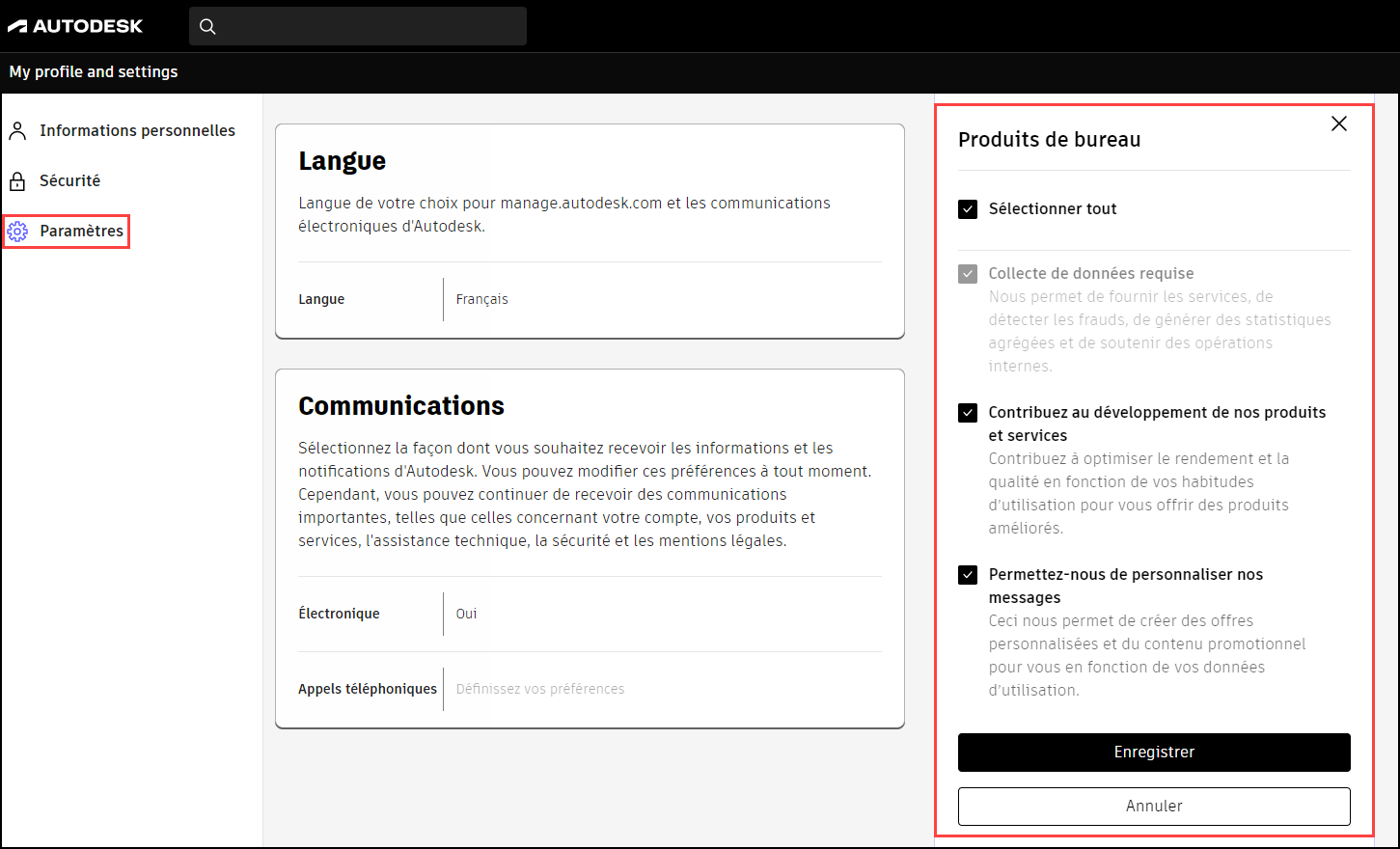Viewport: 1400px width, 849px height.
Task: Click the person icon beside Informations personnelles
Action: tap(16, 130)
